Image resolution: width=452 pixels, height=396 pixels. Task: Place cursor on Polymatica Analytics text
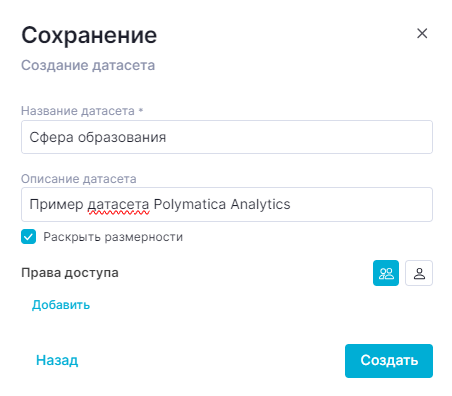(222, 204)
